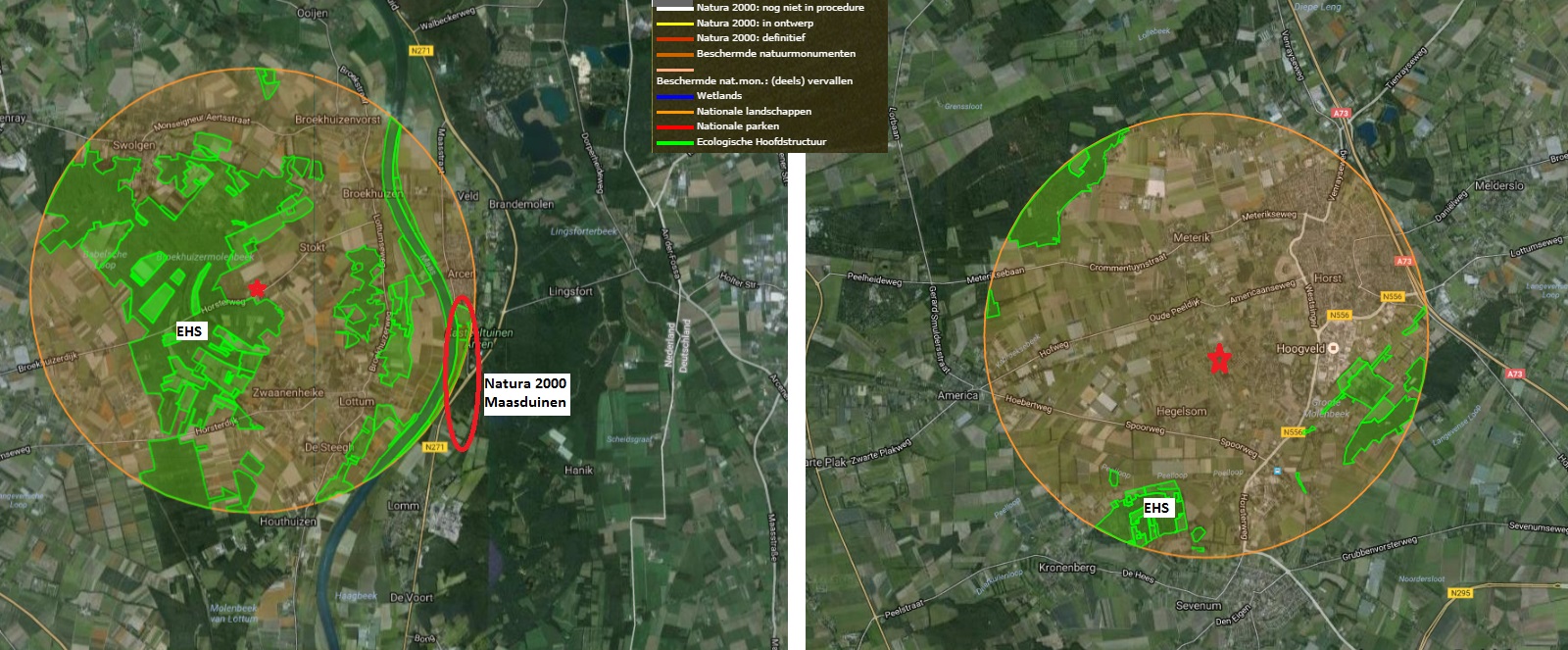Click the blue Wetlands legend line

pyautogui.click(x=675, y=96)
